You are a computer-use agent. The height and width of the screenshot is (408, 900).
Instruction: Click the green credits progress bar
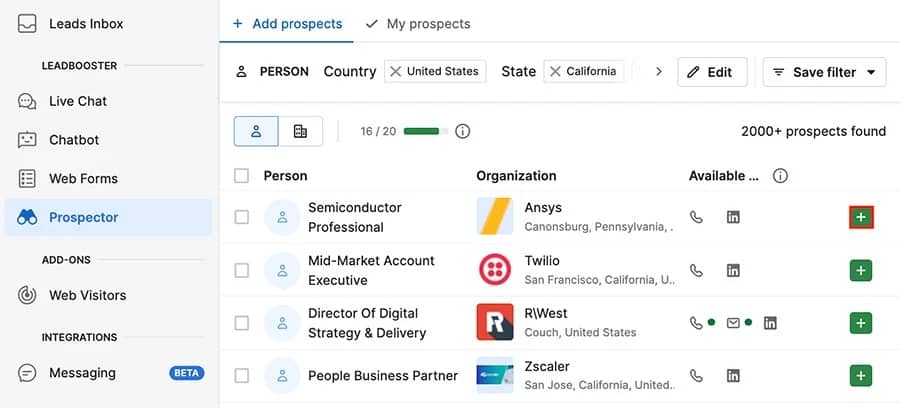(422, 131)
